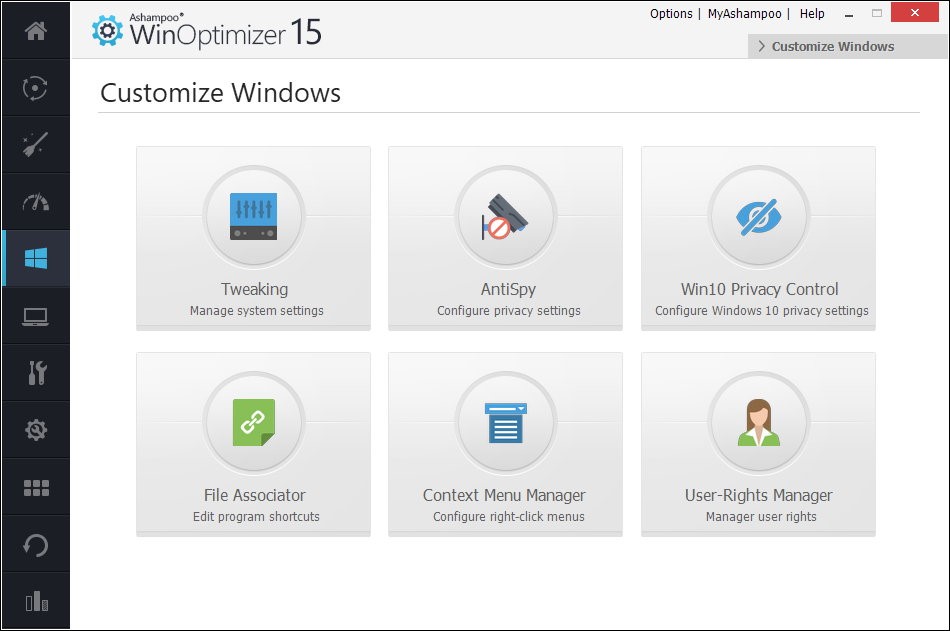Select the speedometer performance sidebar icon
Viewport: 950px width, 631px height.
tap(36, 202)
